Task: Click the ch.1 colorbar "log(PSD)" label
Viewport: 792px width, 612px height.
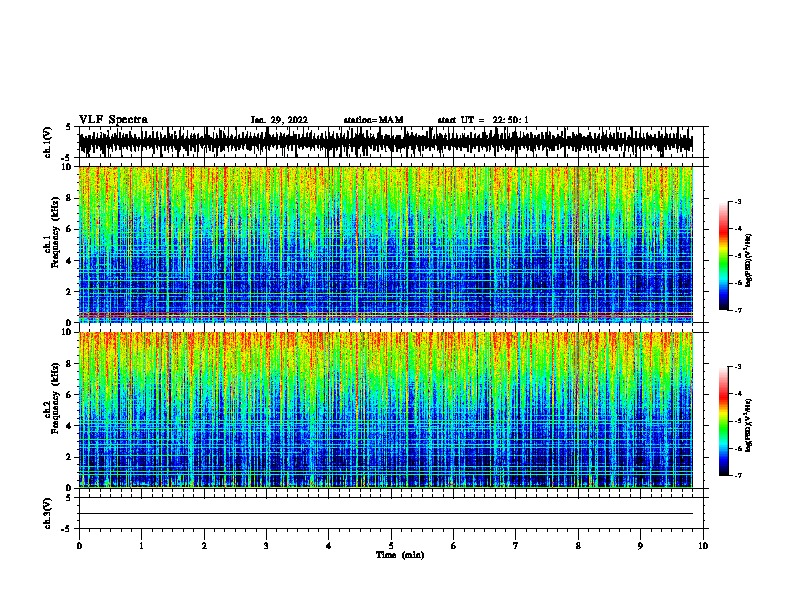Action: pos(749,261)
